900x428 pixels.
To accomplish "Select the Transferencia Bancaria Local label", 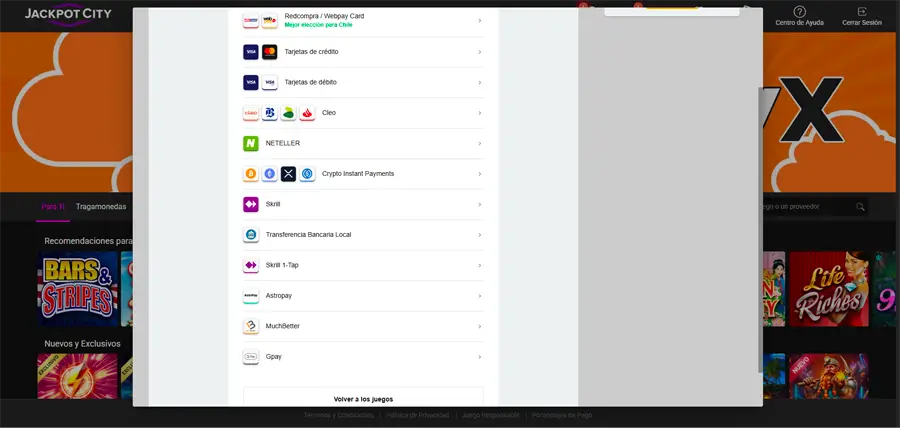I will [x=308, y=235].
